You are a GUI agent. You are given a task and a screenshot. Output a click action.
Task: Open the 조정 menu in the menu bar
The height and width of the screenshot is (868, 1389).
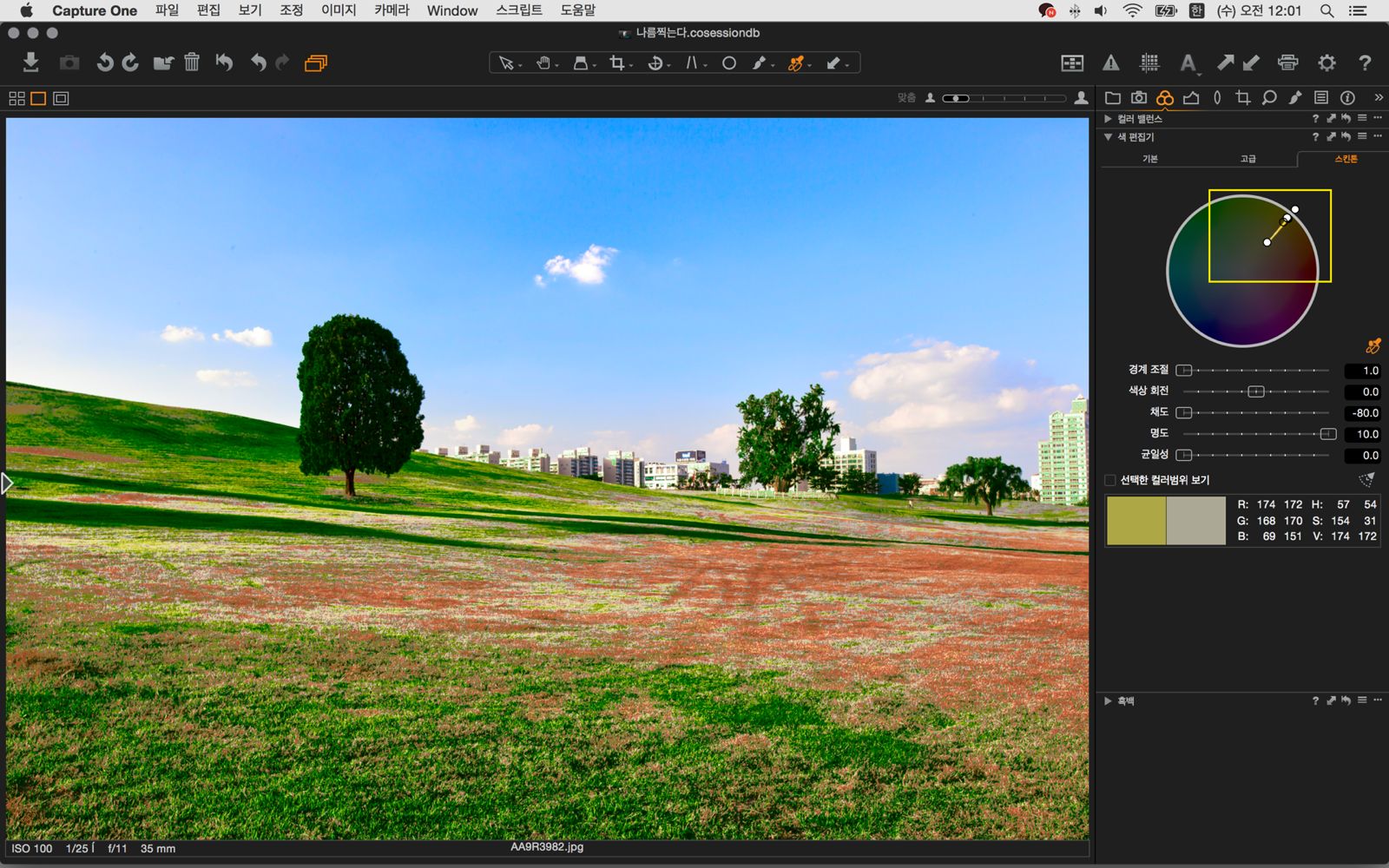coord(291,10)
